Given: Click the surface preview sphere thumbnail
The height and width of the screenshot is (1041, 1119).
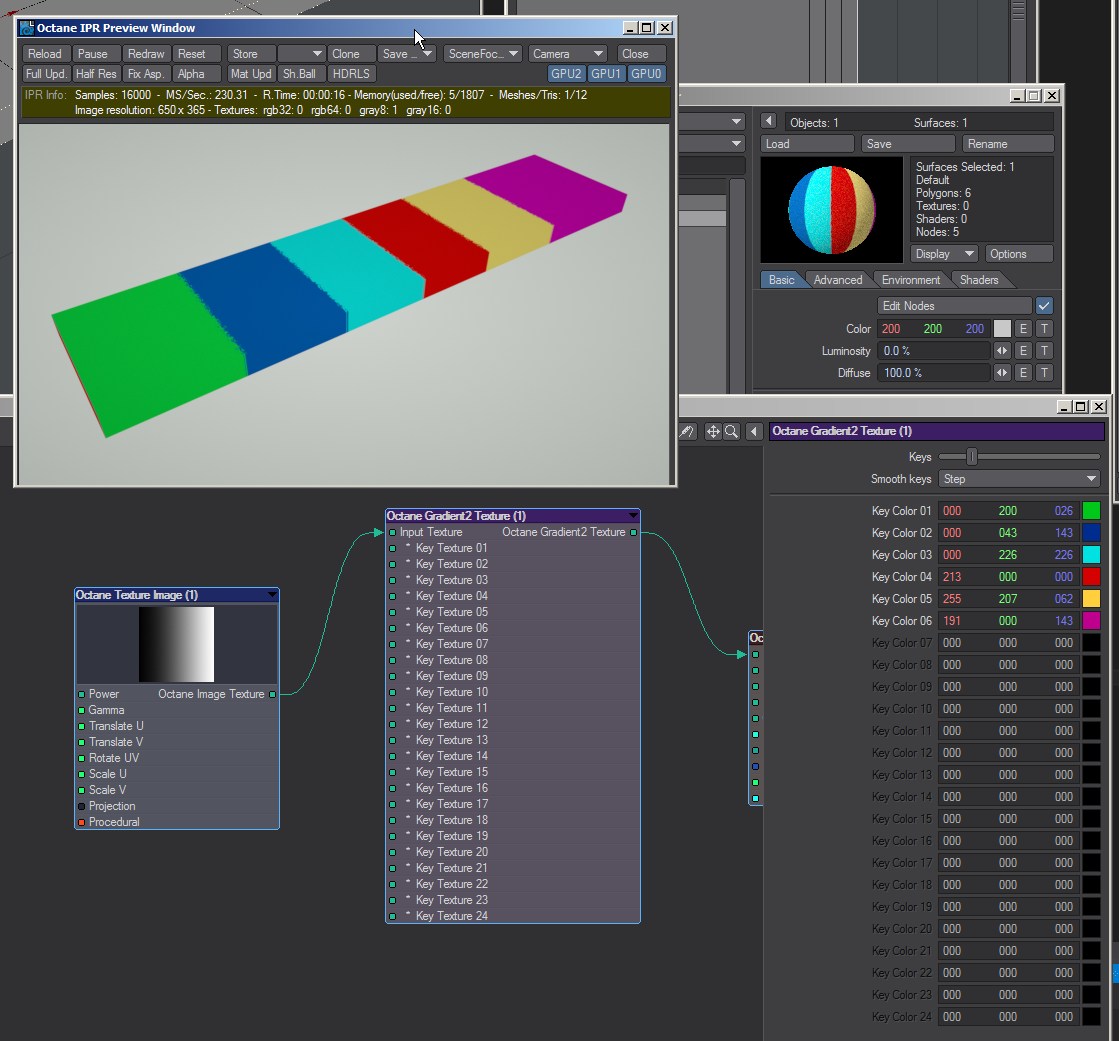Looking at the screenshot, I should pos(833,209).
